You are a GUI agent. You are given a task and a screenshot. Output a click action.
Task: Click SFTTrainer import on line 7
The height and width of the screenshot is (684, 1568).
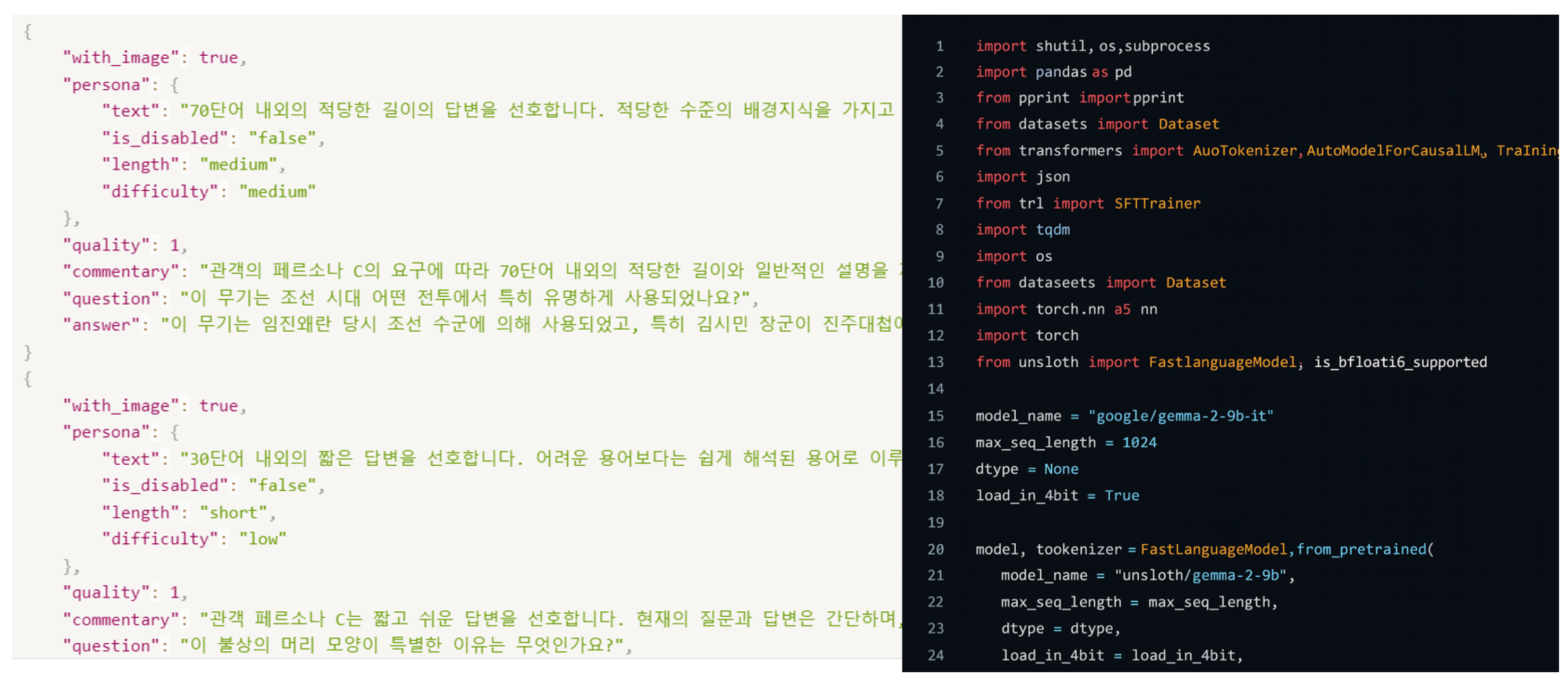[x=1157, y=203]
